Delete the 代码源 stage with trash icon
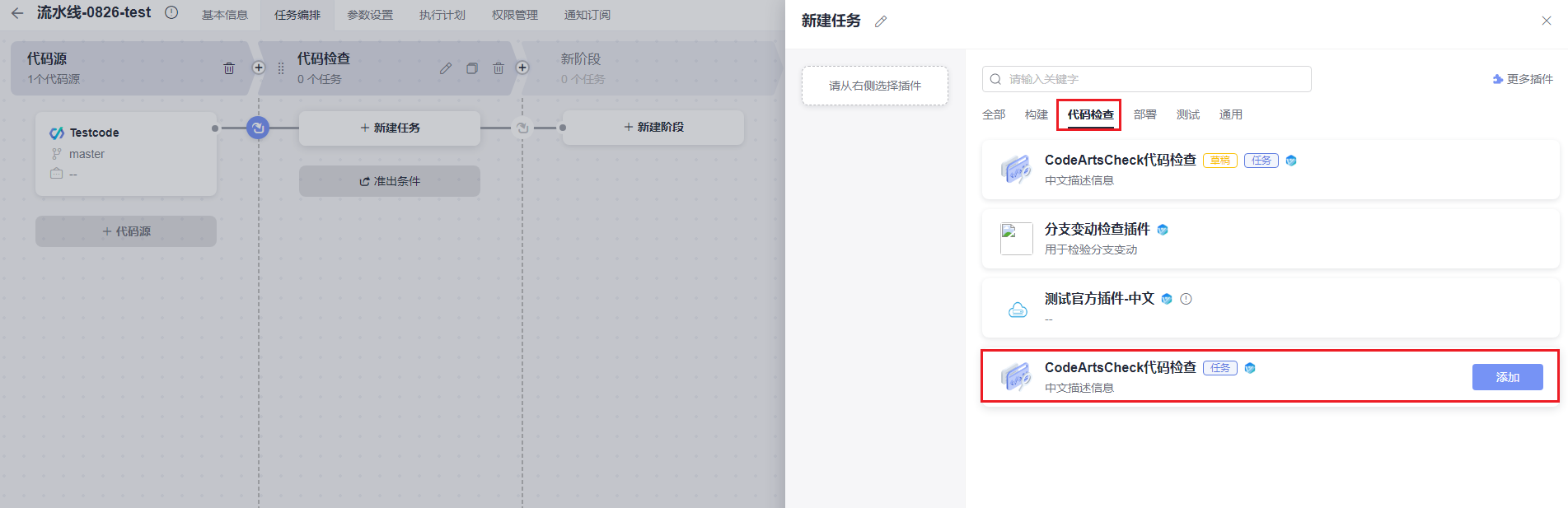The width and height of the screenshot is (1568, 508). click(229, 68)
